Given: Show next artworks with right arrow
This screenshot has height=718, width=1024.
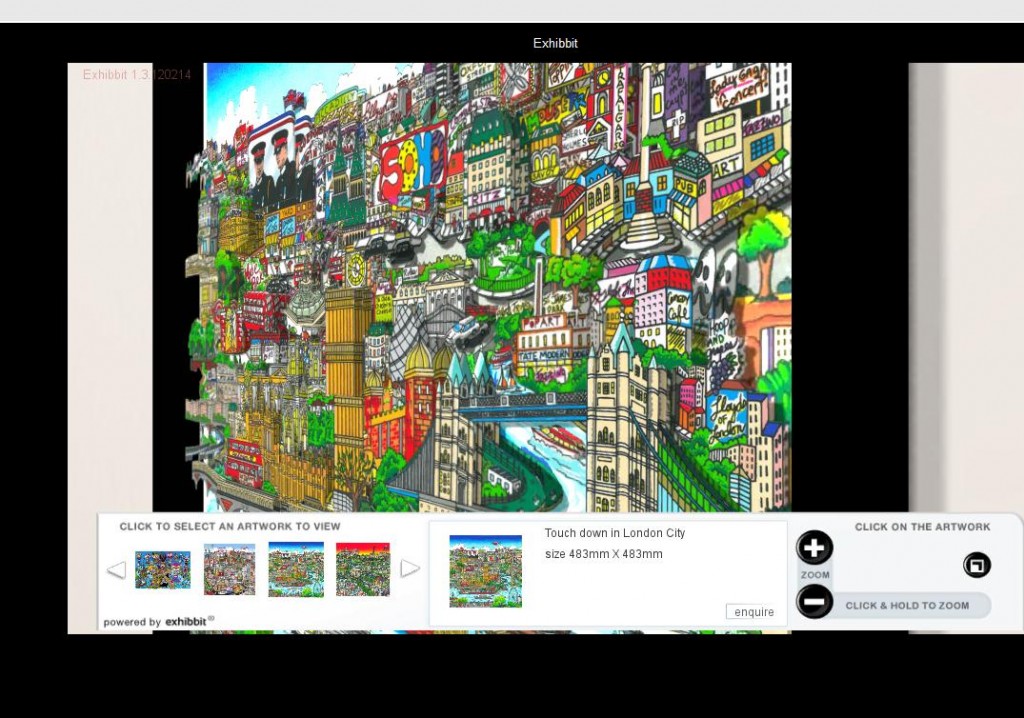Looking at the screenshot, I should [410, 568].
